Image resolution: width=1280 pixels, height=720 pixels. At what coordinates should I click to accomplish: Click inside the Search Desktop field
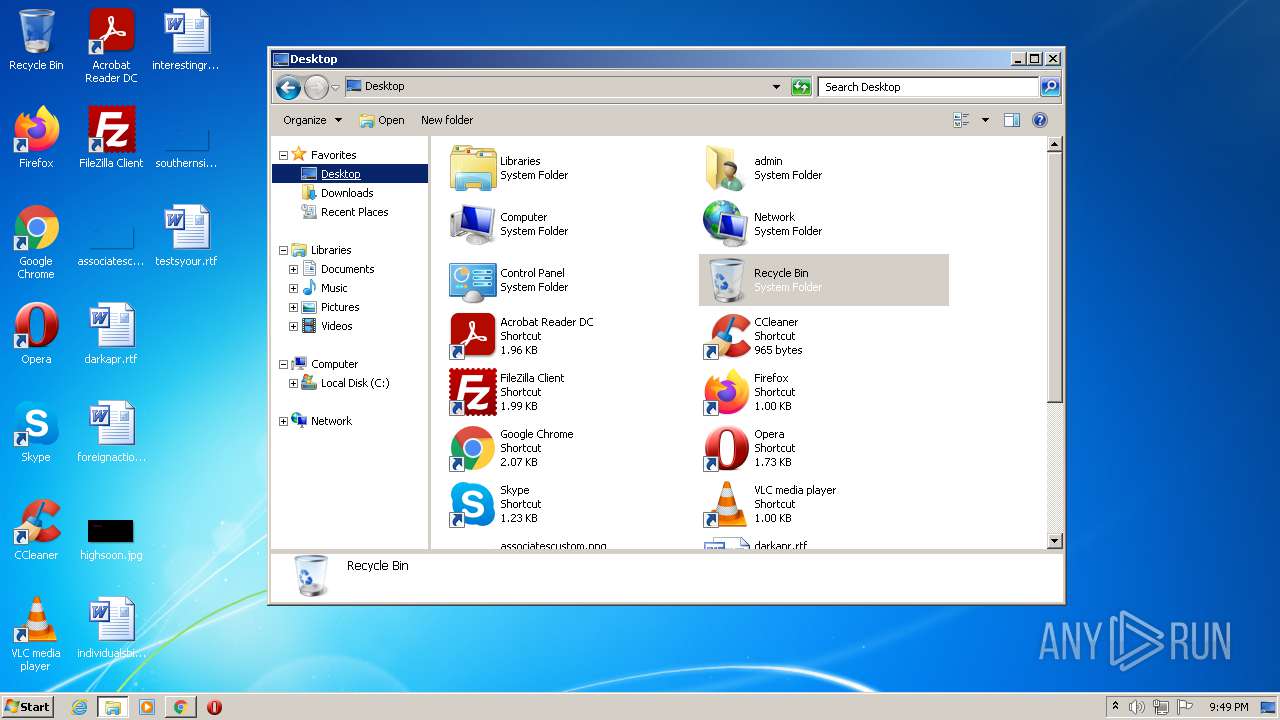(928, 87)
